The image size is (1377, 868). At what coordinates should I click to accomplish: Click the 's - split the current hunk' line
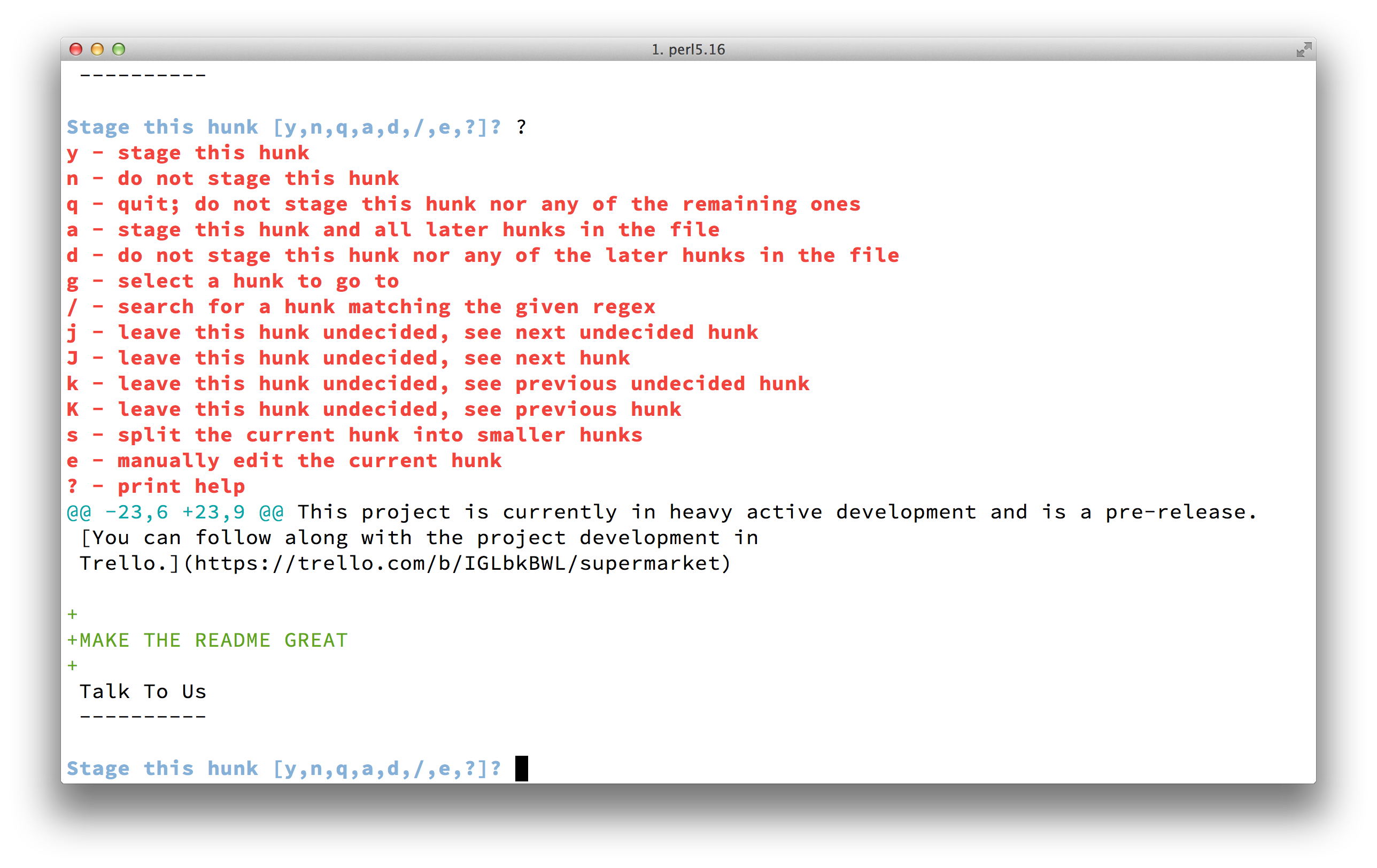(354, 435)
